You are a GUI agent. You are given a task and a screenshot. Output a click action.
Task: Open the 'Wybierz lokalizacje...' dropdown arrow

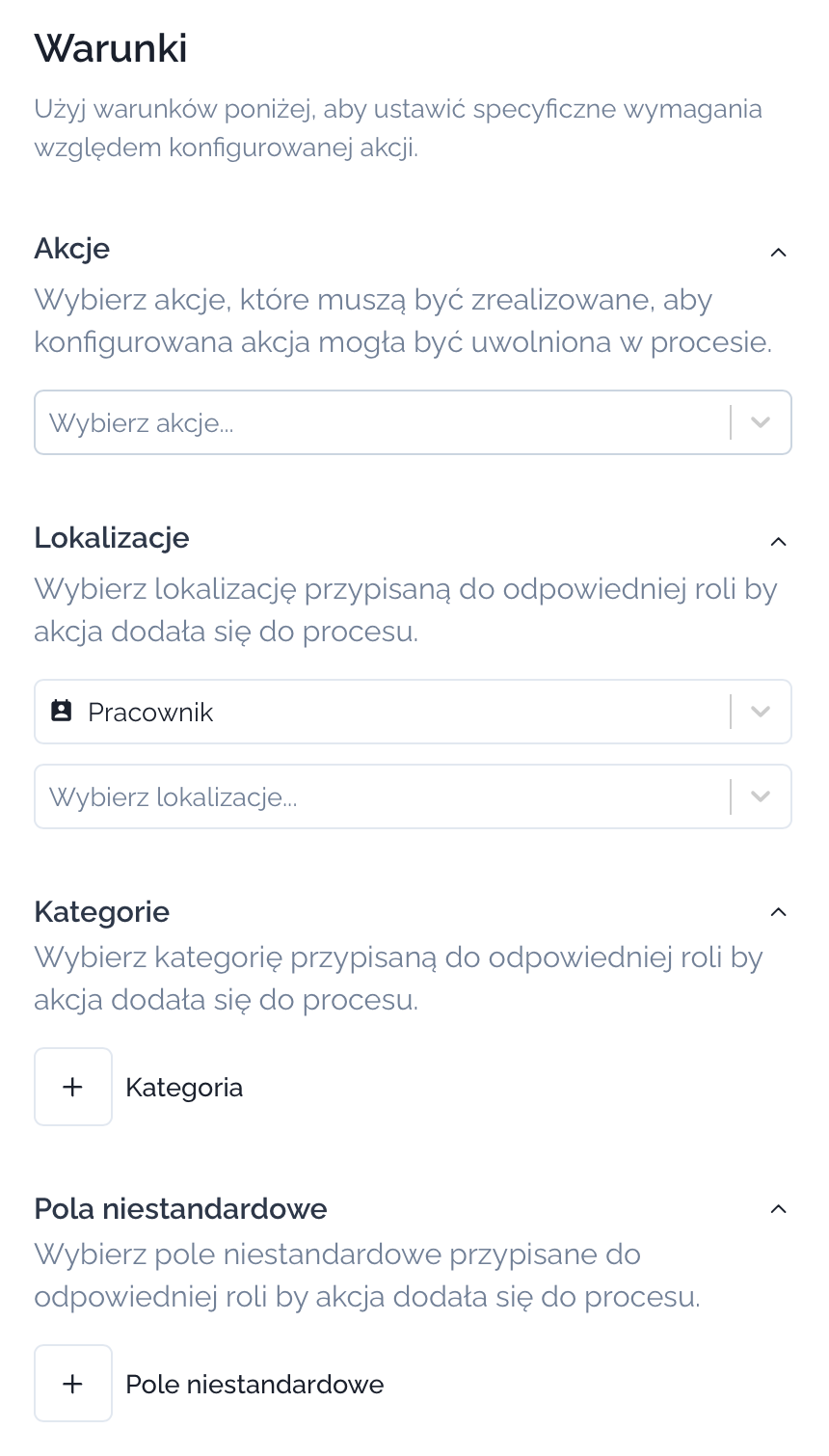(x=761, y=796)
